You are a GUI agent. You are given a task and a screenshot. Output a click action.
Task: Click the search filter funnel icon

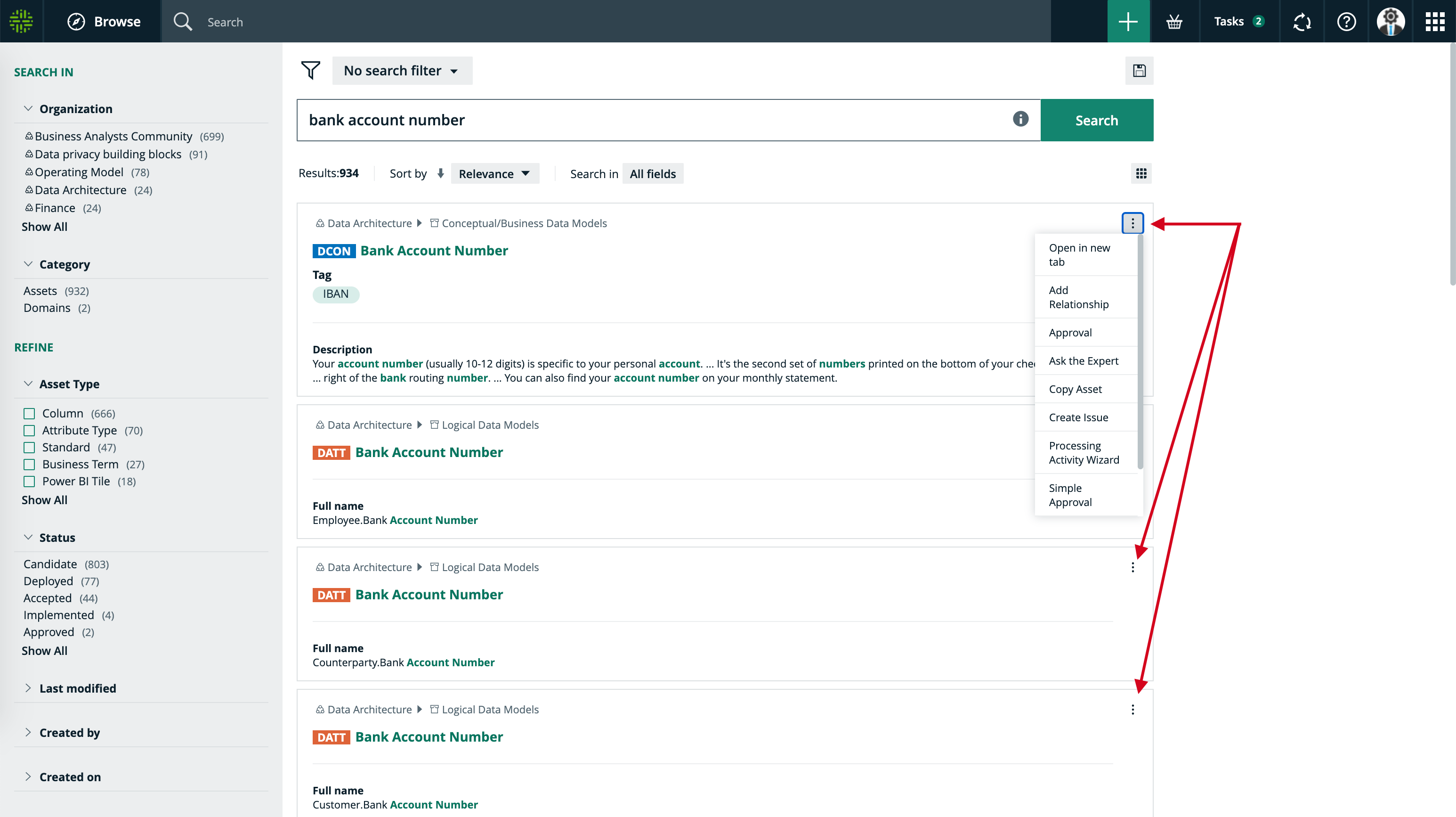310,70
